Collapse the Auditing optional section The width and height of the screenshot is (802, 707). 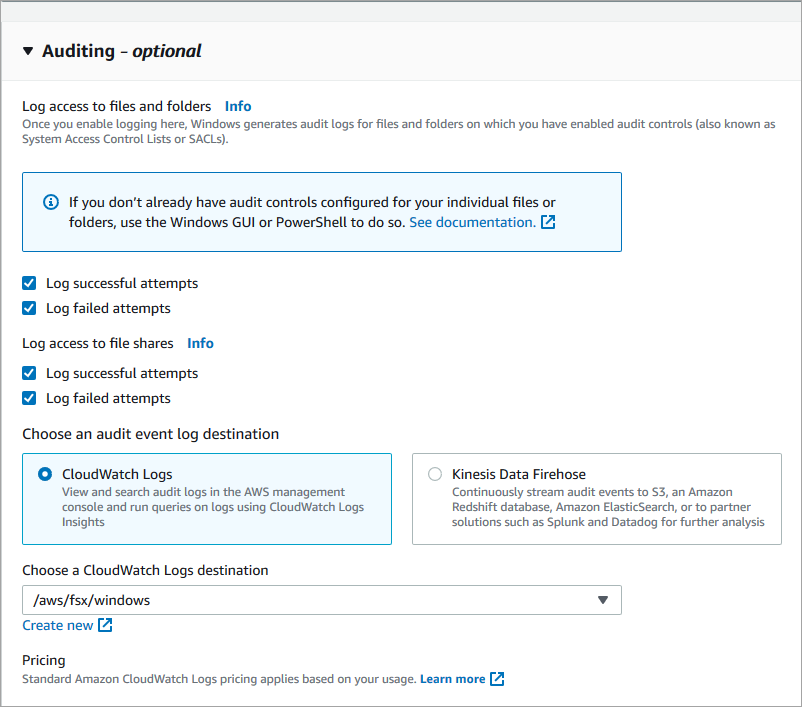[x=27, y=51]
